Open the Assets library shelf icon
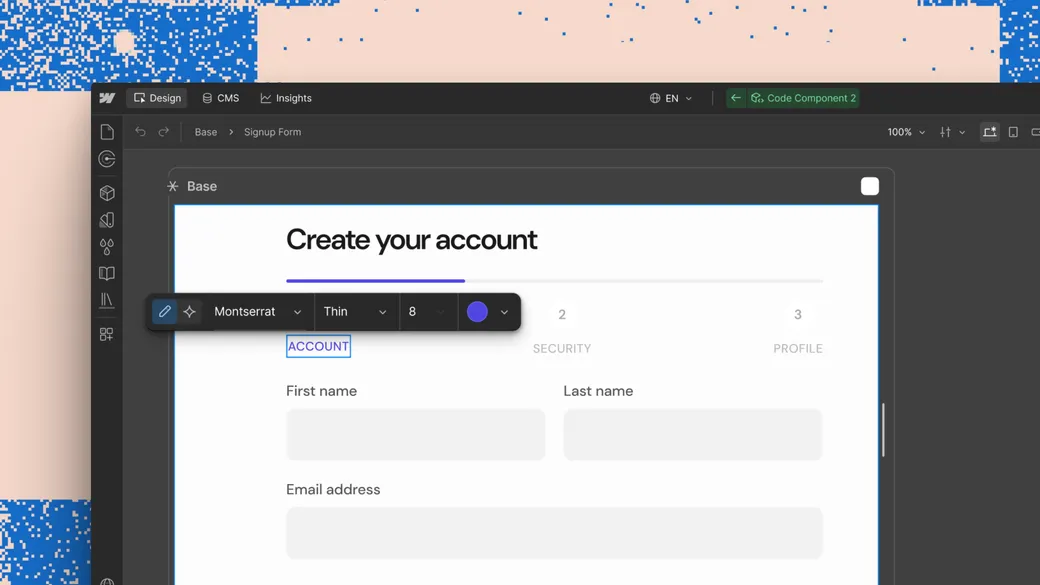 tap(107, 300)
